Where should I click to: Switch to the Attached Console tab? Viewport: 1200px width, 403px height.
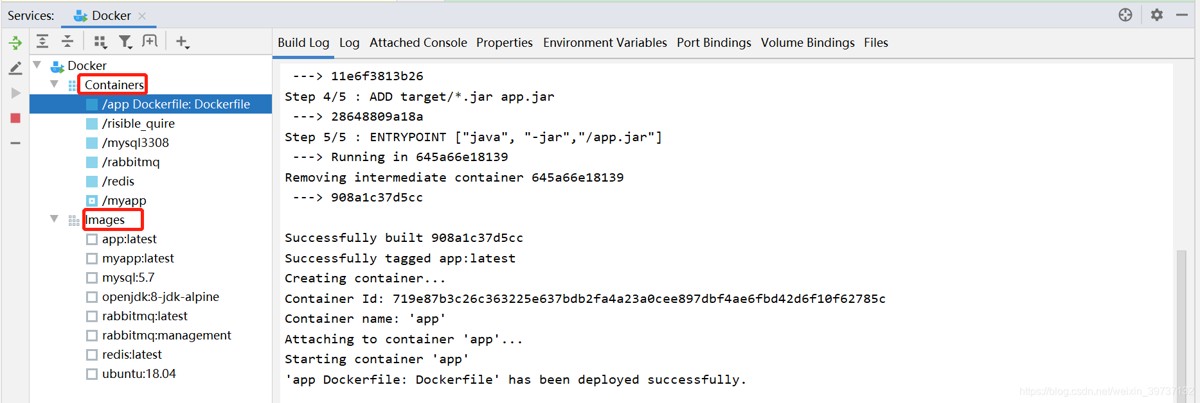pyautogui.click(x=418, y=43)
